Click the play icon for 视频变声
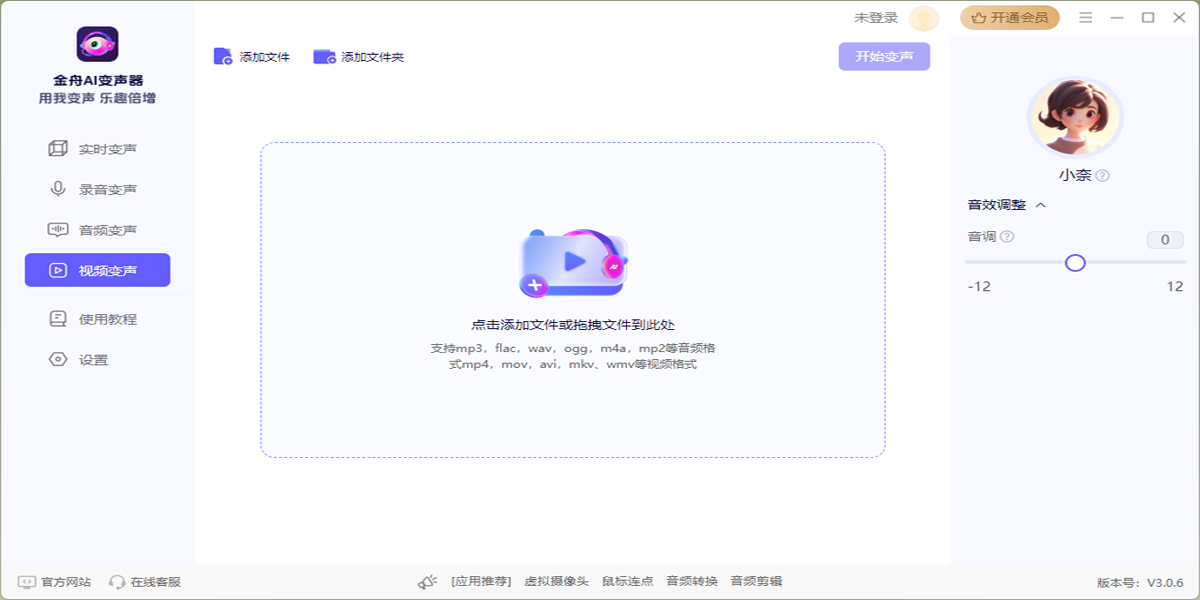This screenshot has width=1200, height=600. (x=58, y=270)
